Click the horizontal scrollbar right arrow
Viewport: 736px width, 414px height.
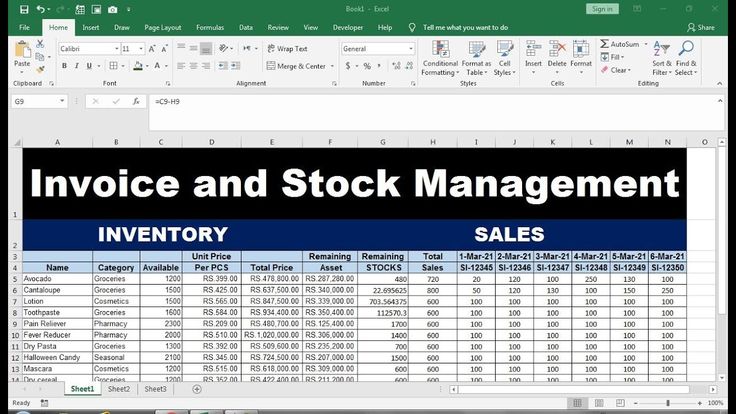click(713, 389)
